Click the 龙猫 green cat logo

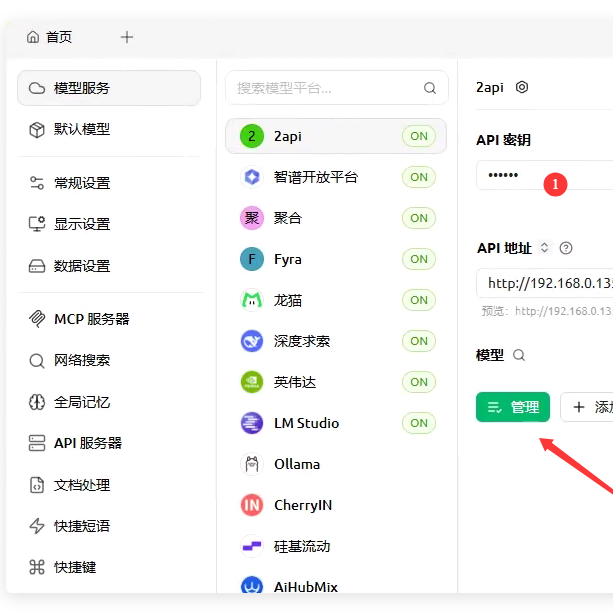tap(252, 300)
